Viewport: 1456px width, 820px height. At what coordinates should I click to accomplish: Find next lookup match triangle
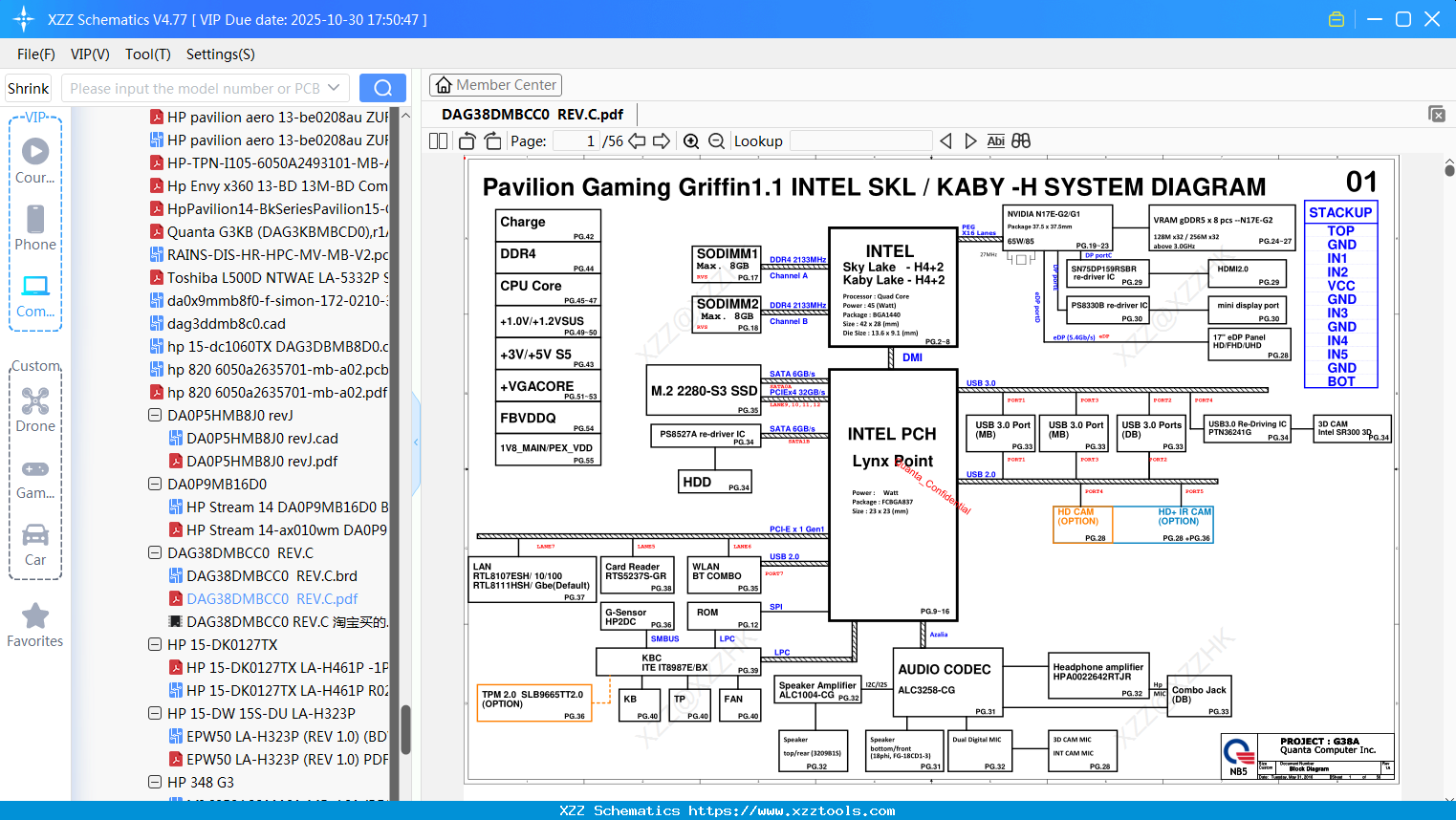(971, 141)
